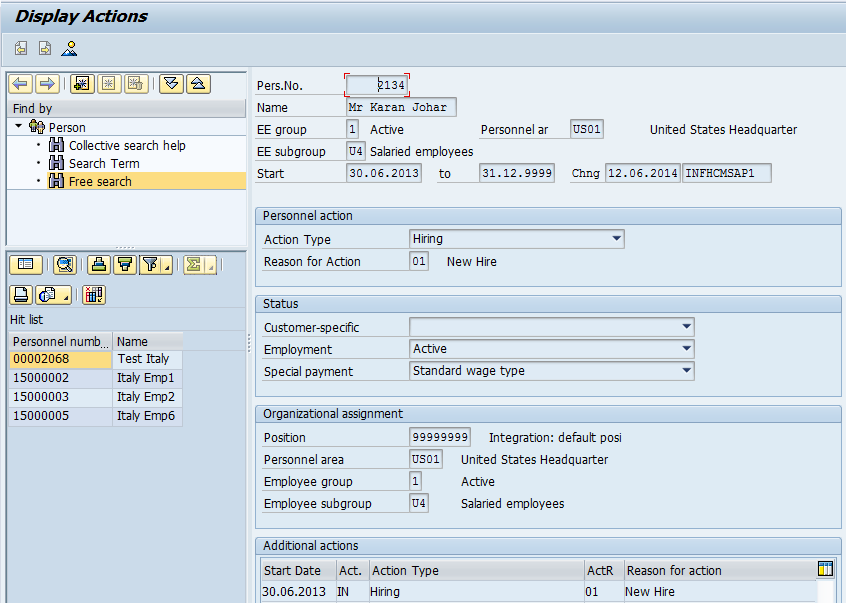
Task: Collapse the Person tree node
Action: click(18, 127)
